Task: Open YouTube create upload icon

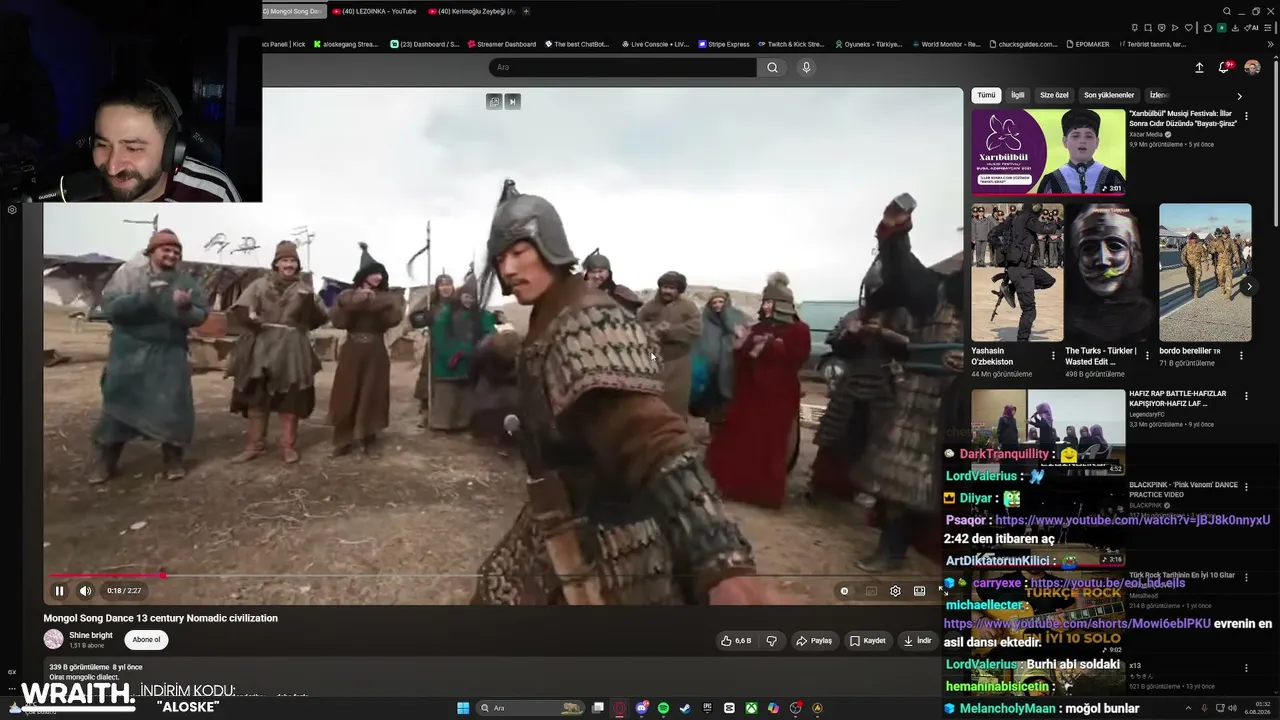Action: point(1199,68)
